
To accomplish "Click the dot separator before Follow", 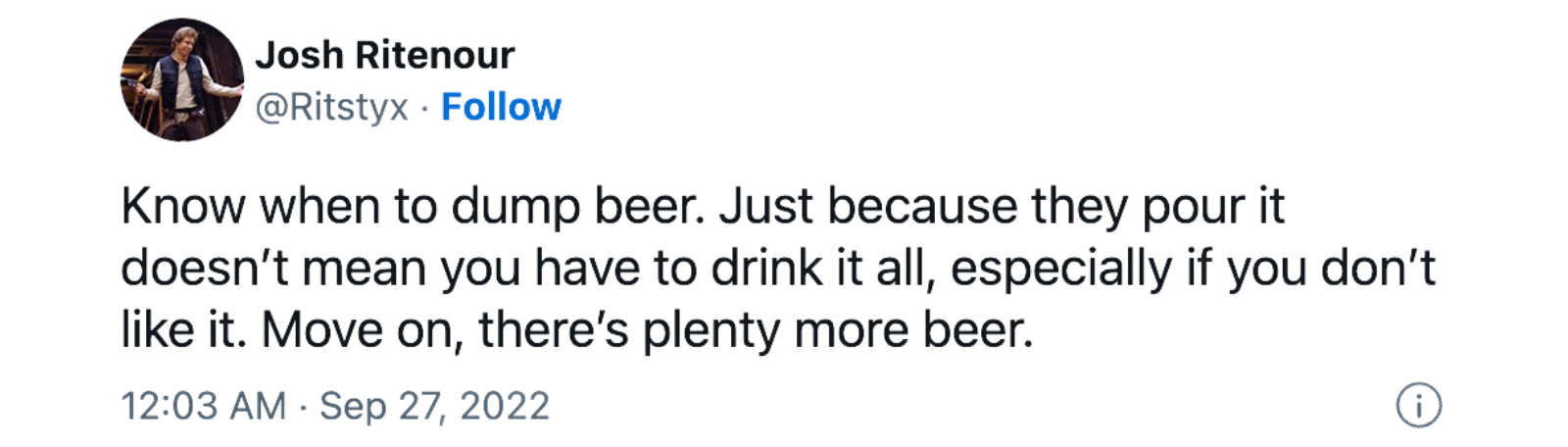I will [424, 109].
